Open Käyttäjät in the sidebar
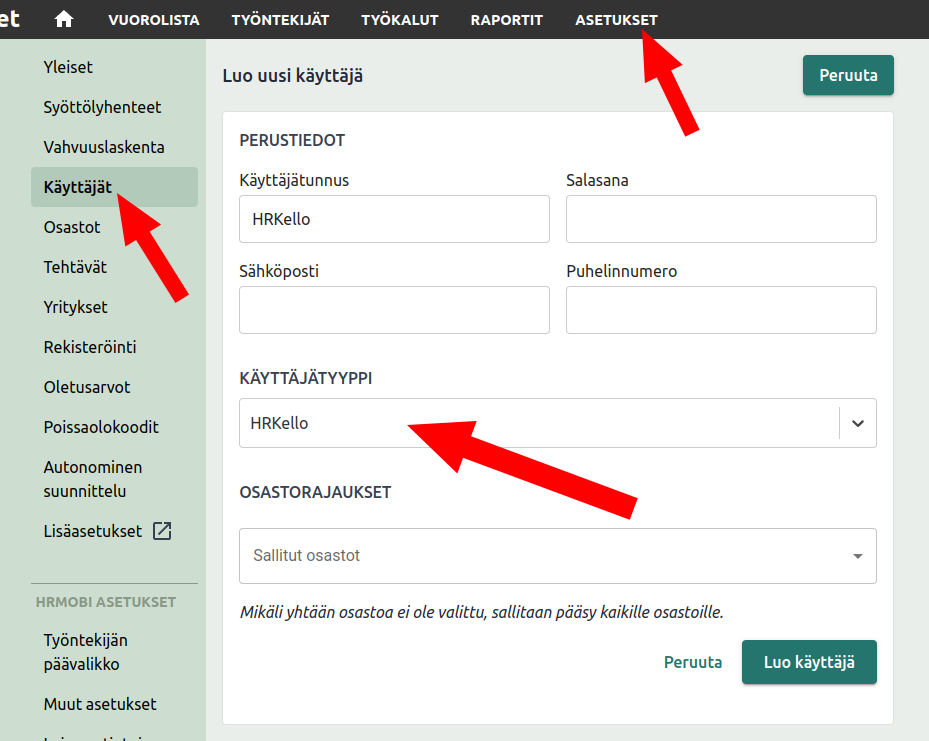 [x=78, y=187]
